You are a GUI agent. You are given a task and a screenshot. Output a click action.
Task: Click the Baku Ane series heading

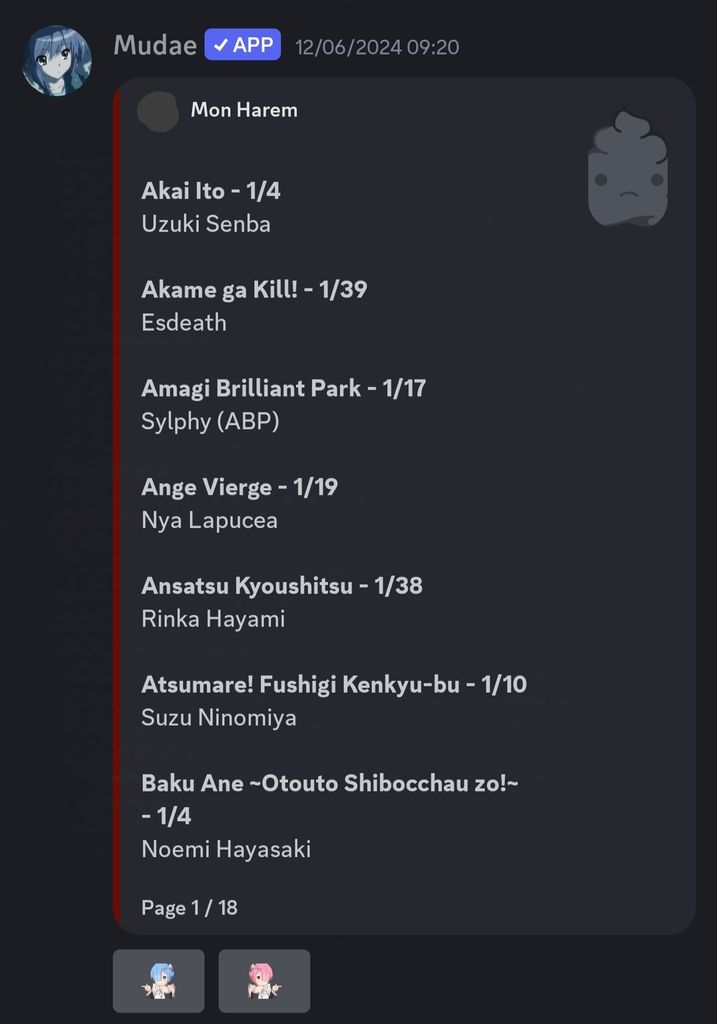(330, 783)
